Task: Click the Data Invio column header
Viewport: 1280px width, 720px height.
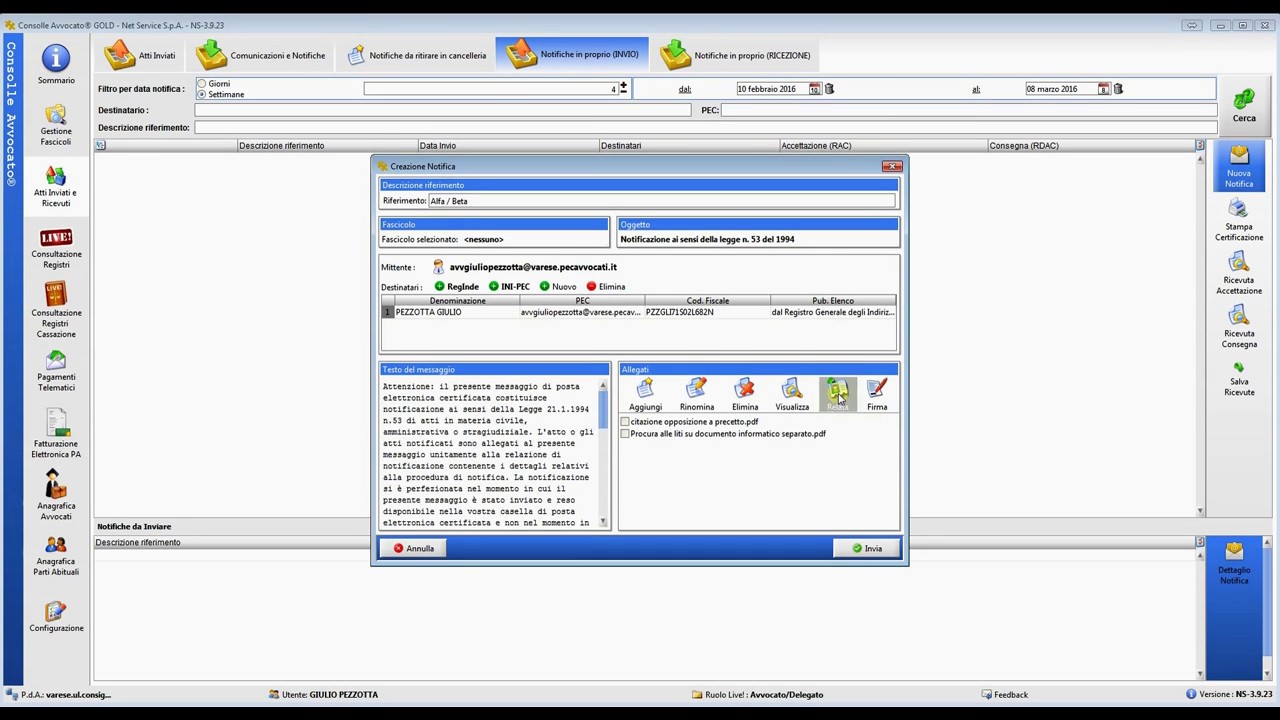Action: pyautogui.click(x=507, y=146)
